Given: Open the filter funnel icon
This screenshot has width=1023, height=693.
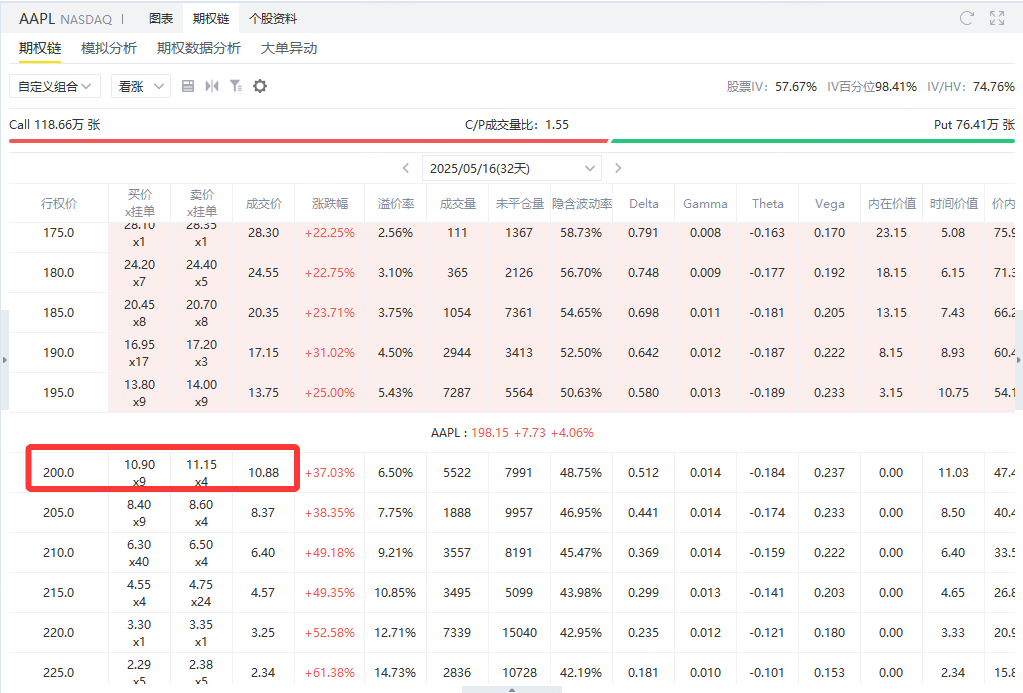Looking at the screenshot, I should 236,86.
